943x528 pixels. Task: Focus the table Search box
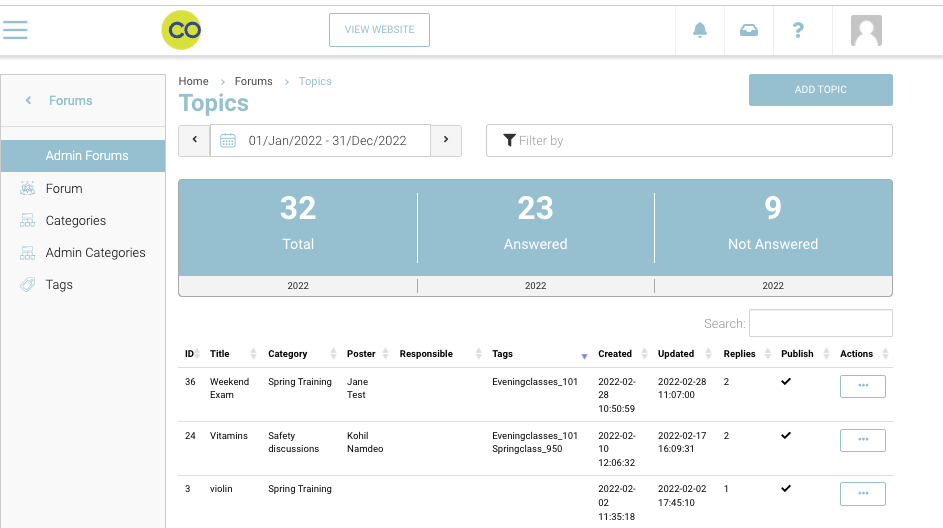[x=820, y=323]
